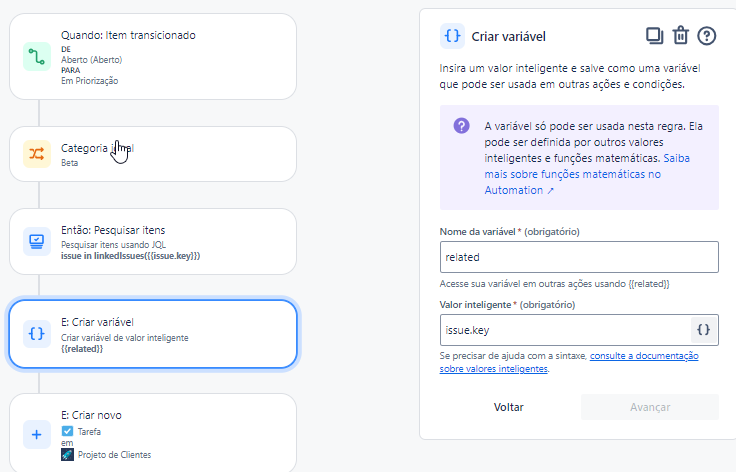
Task: Open the Quando: Item transicionado step
Action: tap(153, 56)
